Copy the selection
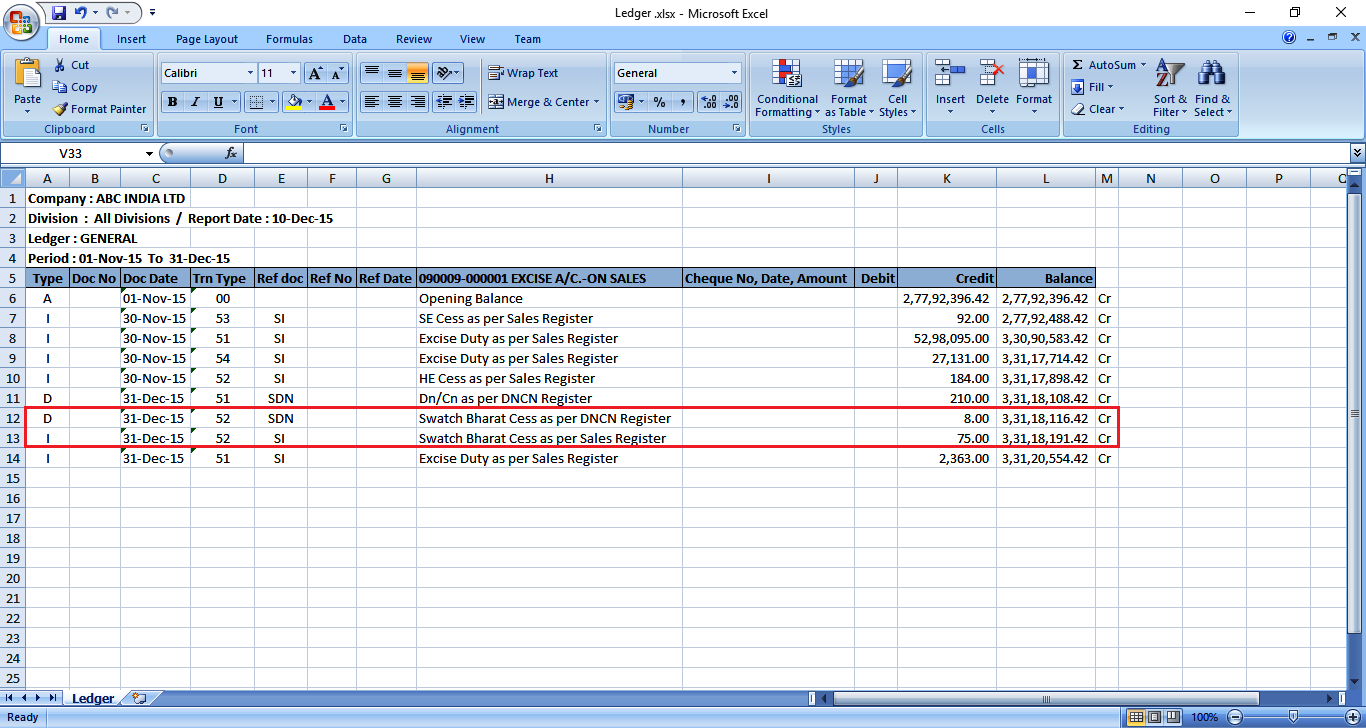Image resolution: width=1366 pixels, height=728 pixels. pyautogui.click(x=75, y=87)
